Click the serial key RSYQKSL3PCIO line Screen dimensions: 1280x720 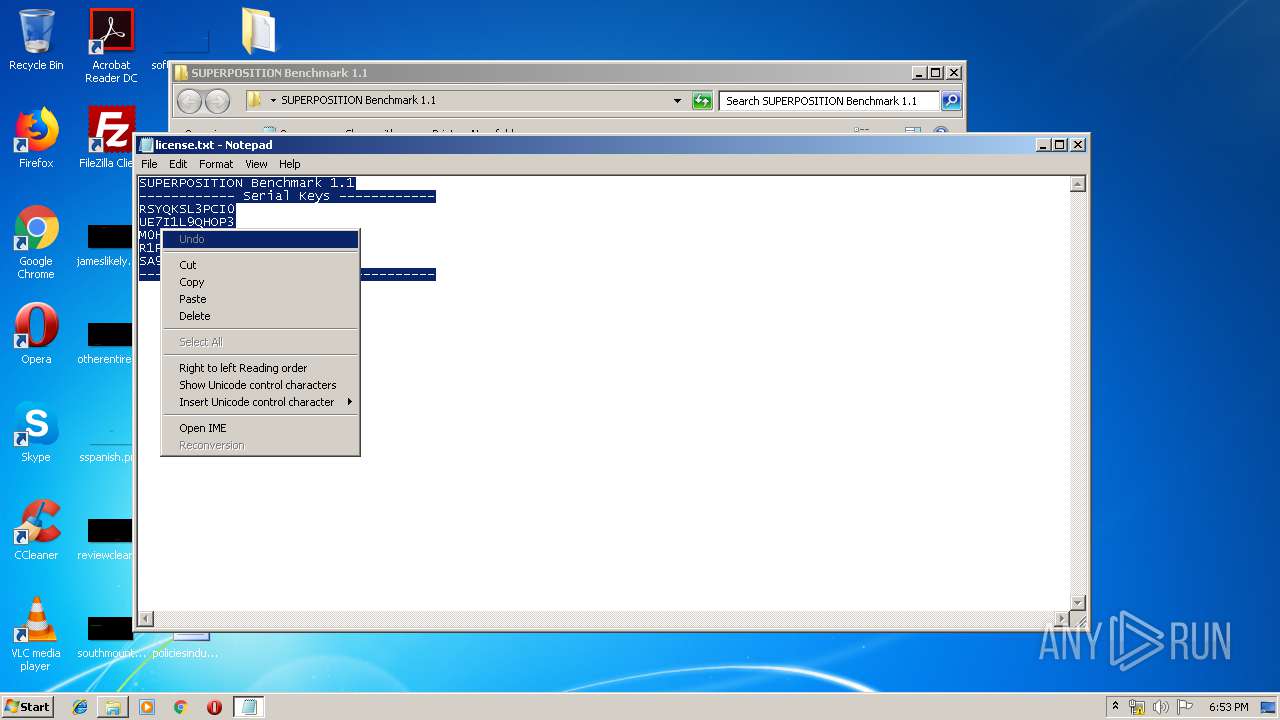(x=187, y=209)
